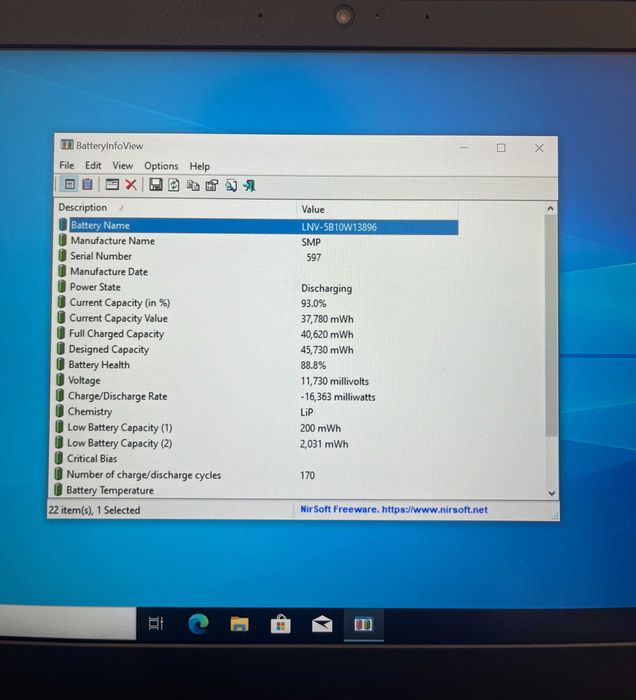
Task: Click the BatteryInfoView taskbar button
Action: coord(363,624)
